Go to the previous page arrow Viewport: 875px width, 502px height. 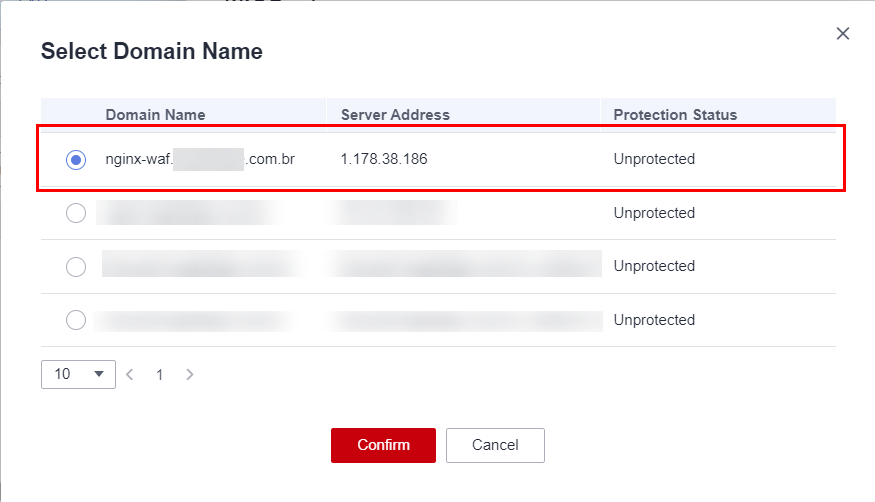click(x=129, y=375)
